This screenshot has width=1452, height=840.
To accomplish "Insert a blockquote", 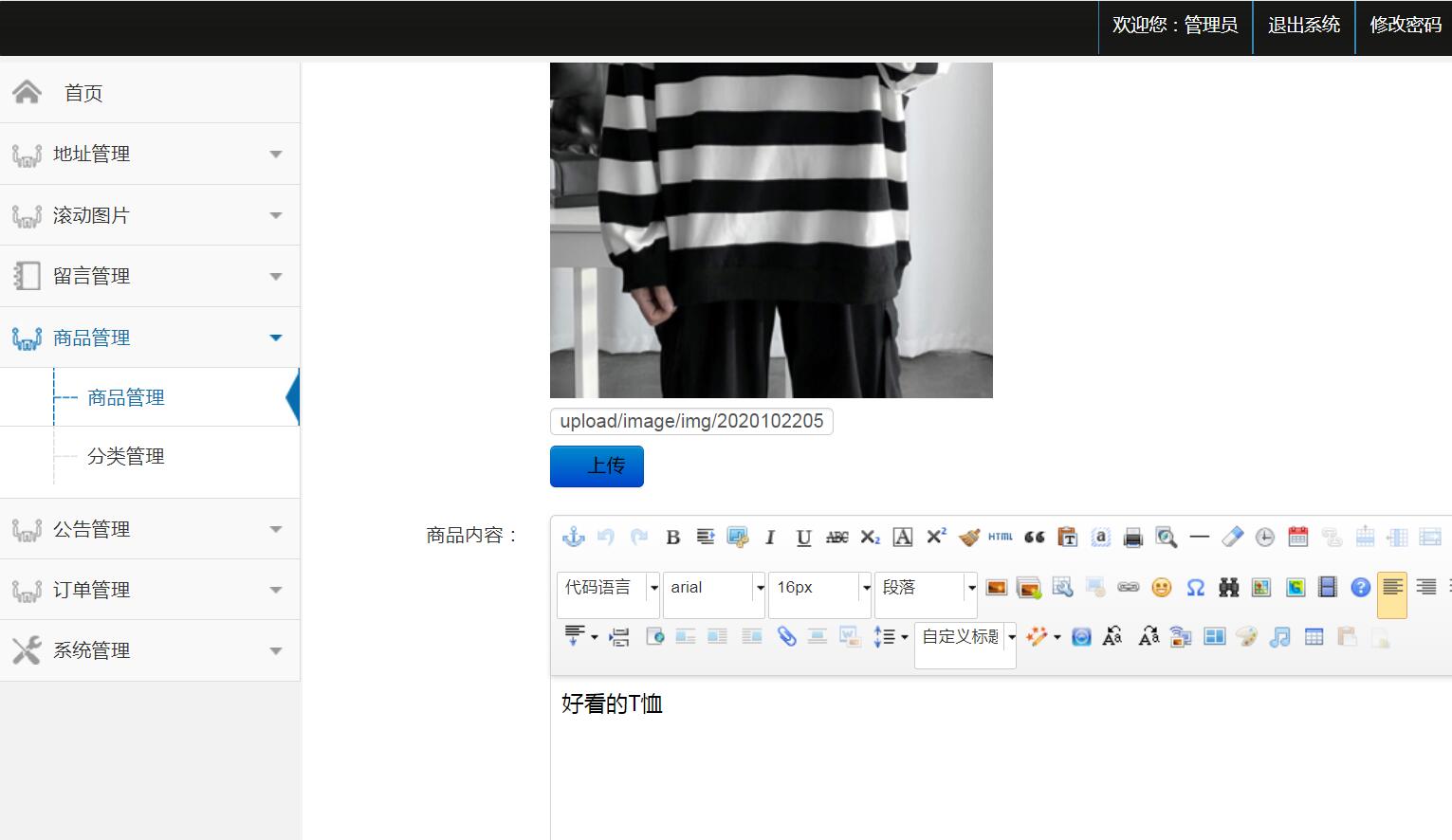I will [1035, 537].
